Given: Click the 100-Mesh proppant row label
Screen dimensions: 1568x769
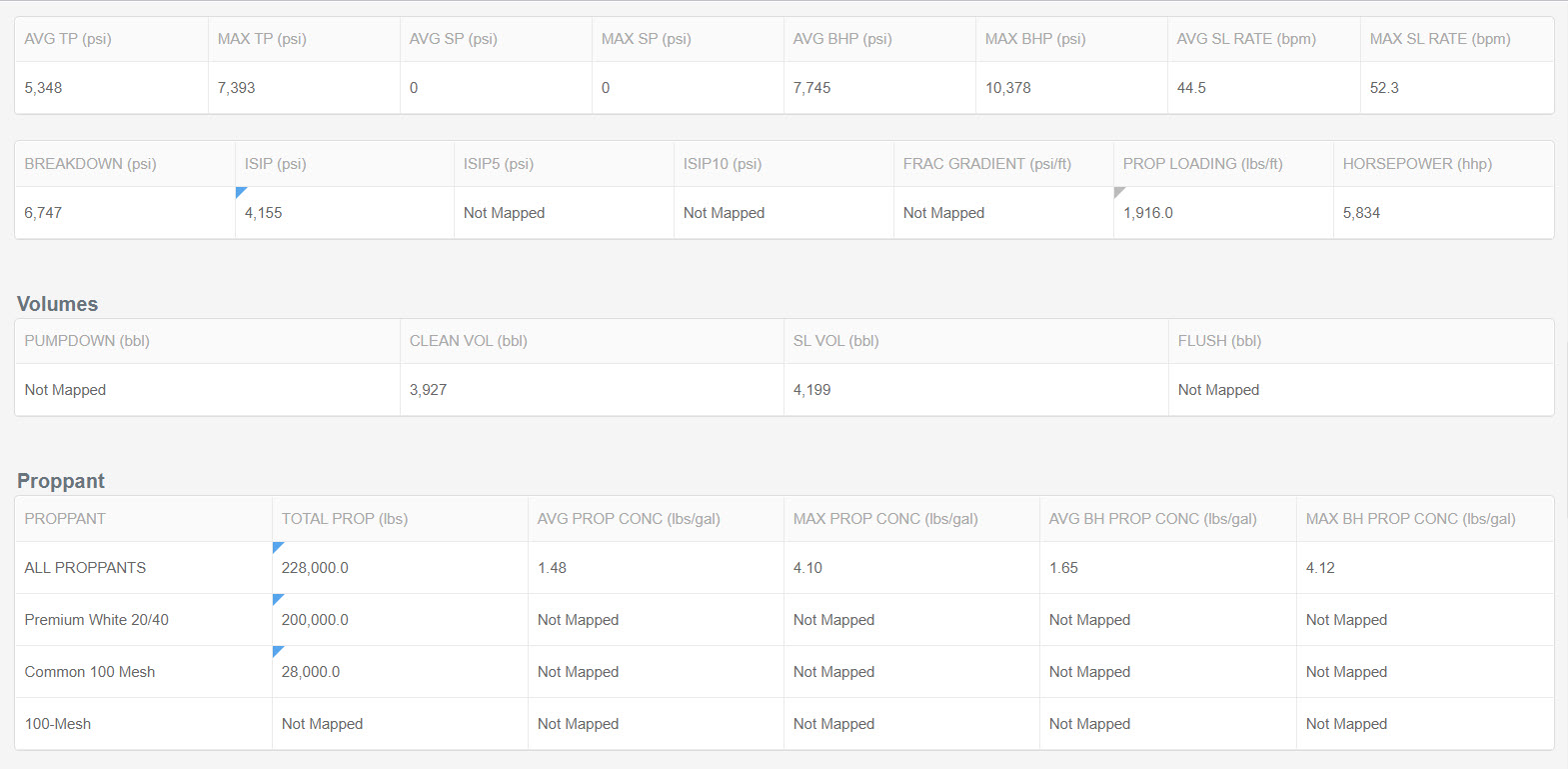Looking at the screenshot, I should click(58, 724).
